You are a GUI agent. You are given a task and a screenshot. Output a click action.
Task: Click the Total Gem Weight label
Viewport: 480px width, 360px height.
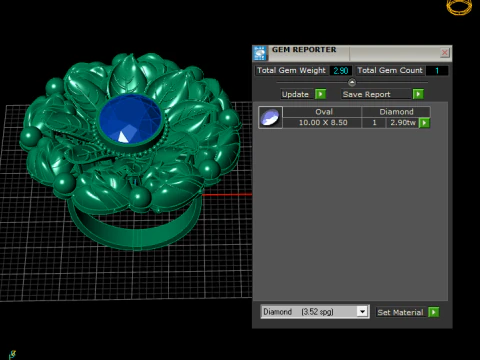(x=291, y=70)
